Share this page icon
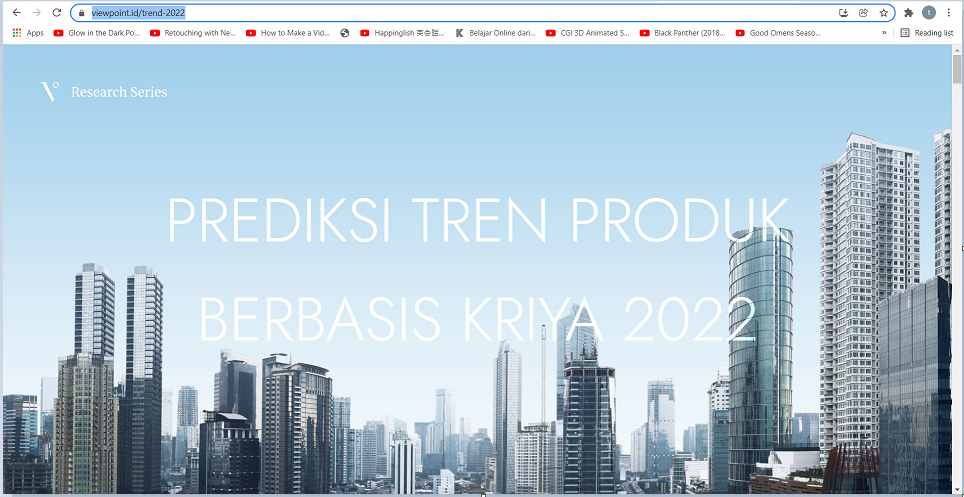964x497 pixels. (x=863, y=12)
